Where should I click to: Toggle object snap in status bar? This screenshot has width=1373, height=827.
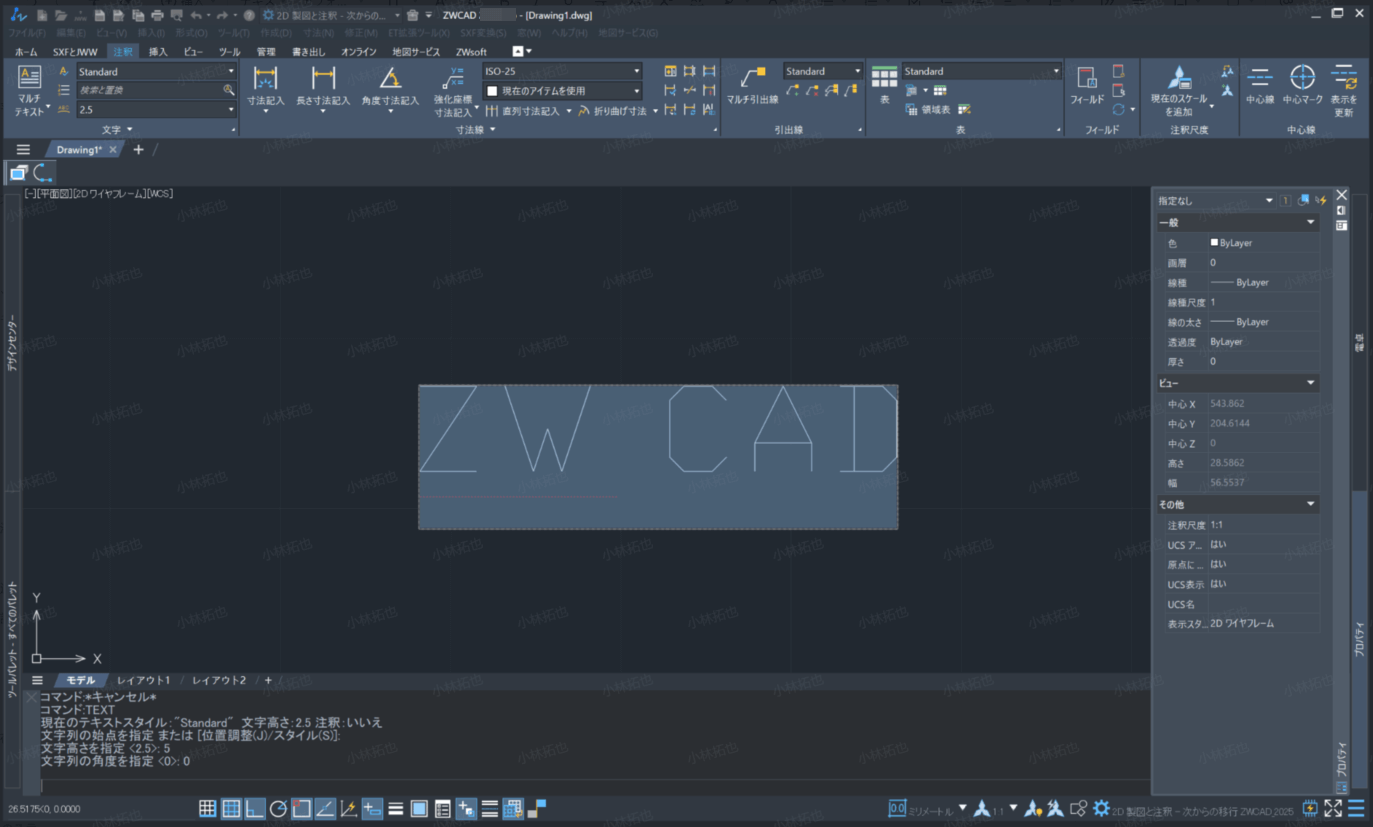pyautogui.click(x=301, y=808)
